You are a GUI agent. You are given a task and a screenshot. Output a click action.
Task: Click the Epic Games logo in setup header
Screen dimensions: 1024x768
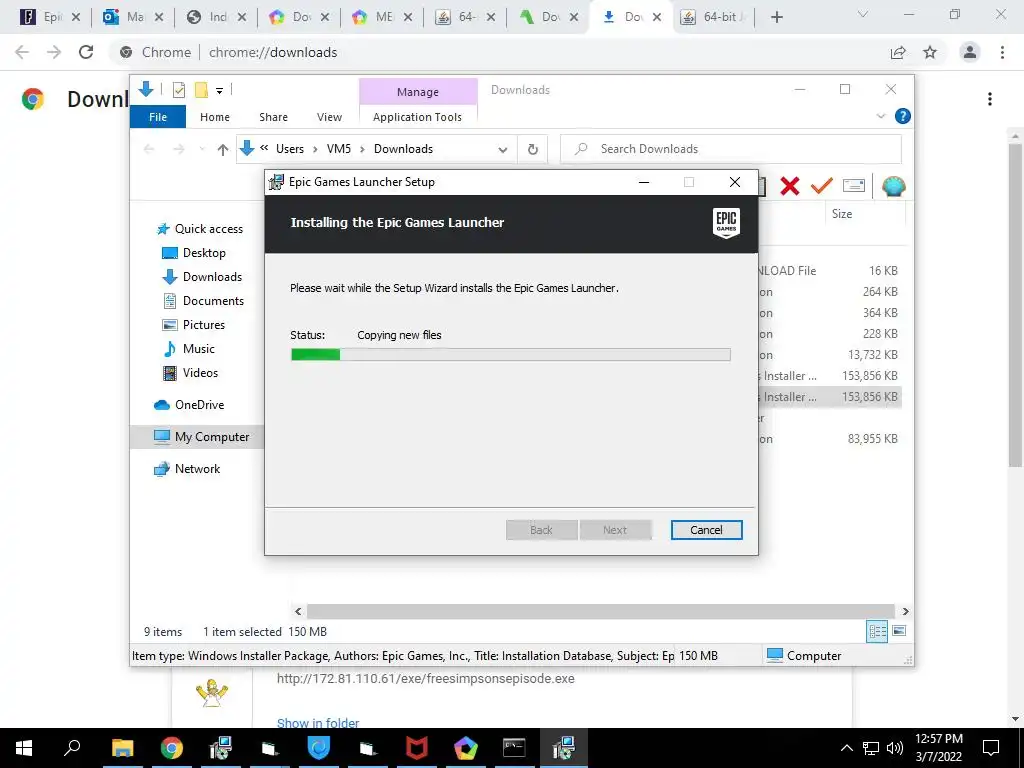(x=726, y=223)
